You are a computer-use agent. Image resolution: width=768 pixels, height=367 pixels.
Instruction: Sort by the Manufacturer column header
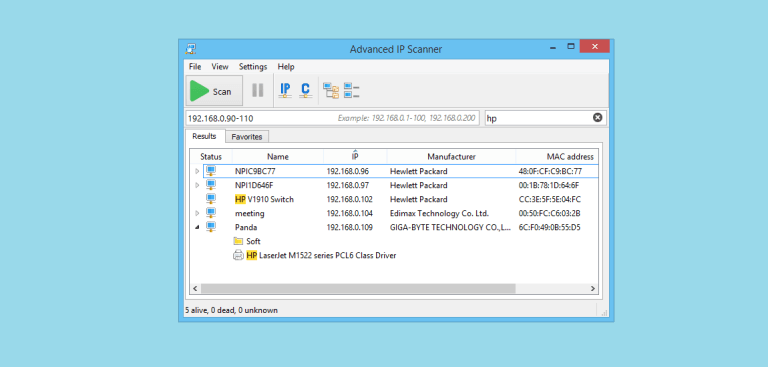point(451,157)
